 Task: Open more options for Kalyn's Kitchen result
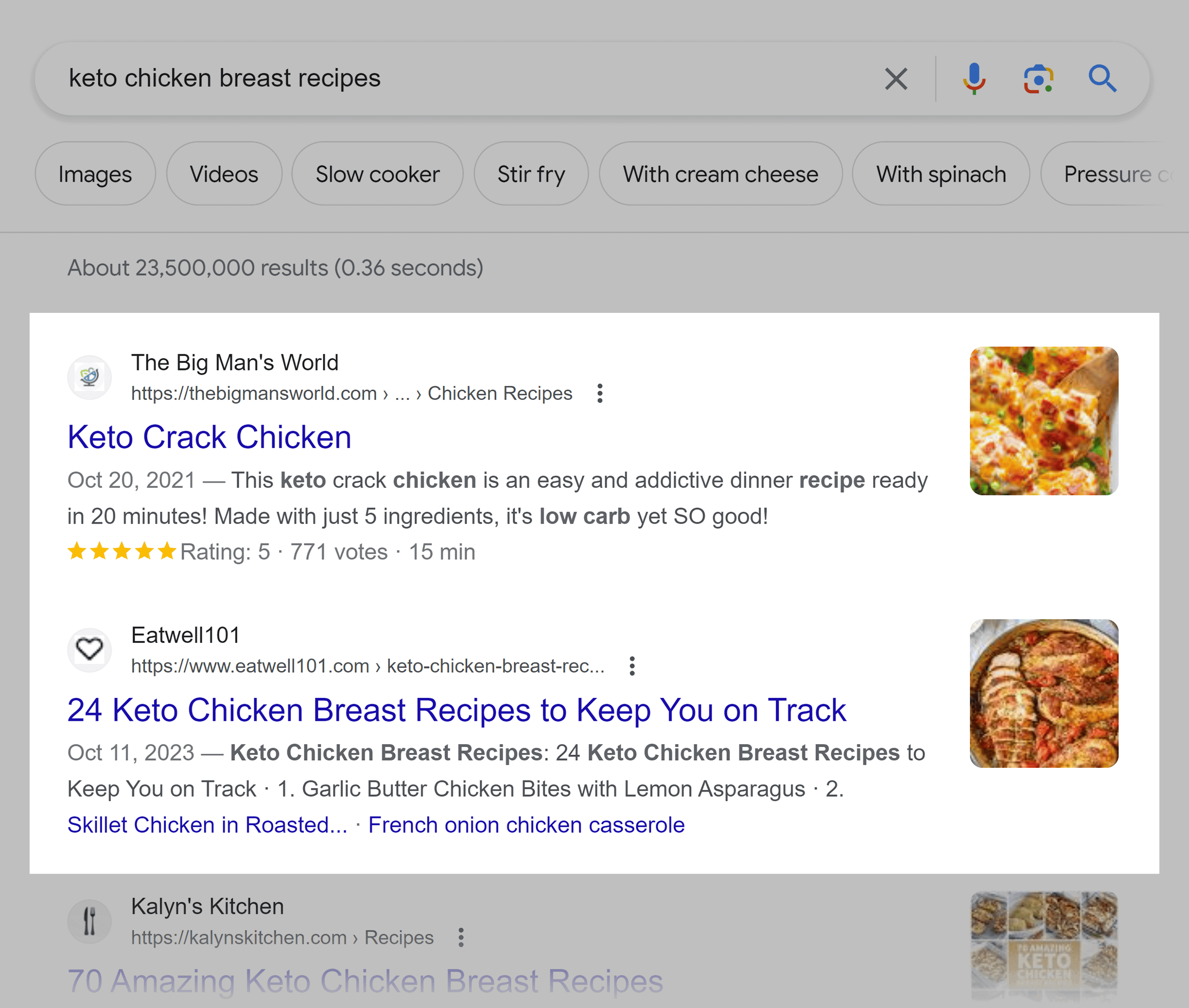[461, 937]
